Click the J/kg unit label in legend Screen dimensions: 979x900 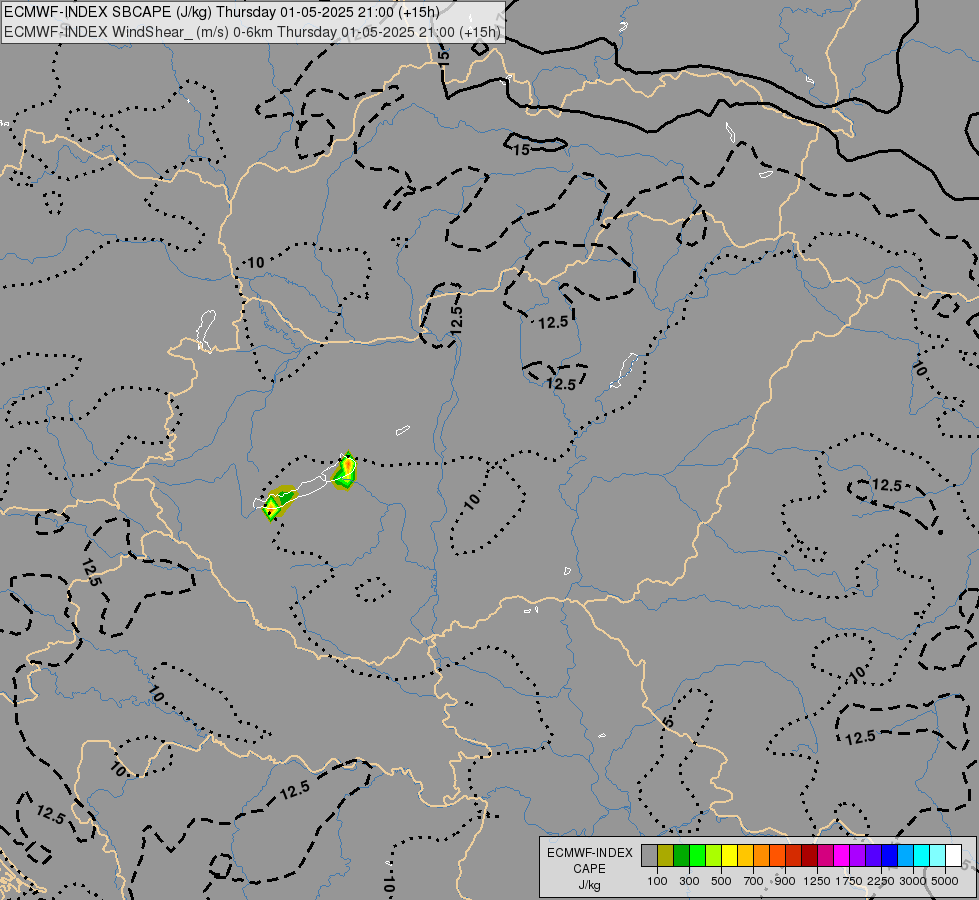(589, 885)
